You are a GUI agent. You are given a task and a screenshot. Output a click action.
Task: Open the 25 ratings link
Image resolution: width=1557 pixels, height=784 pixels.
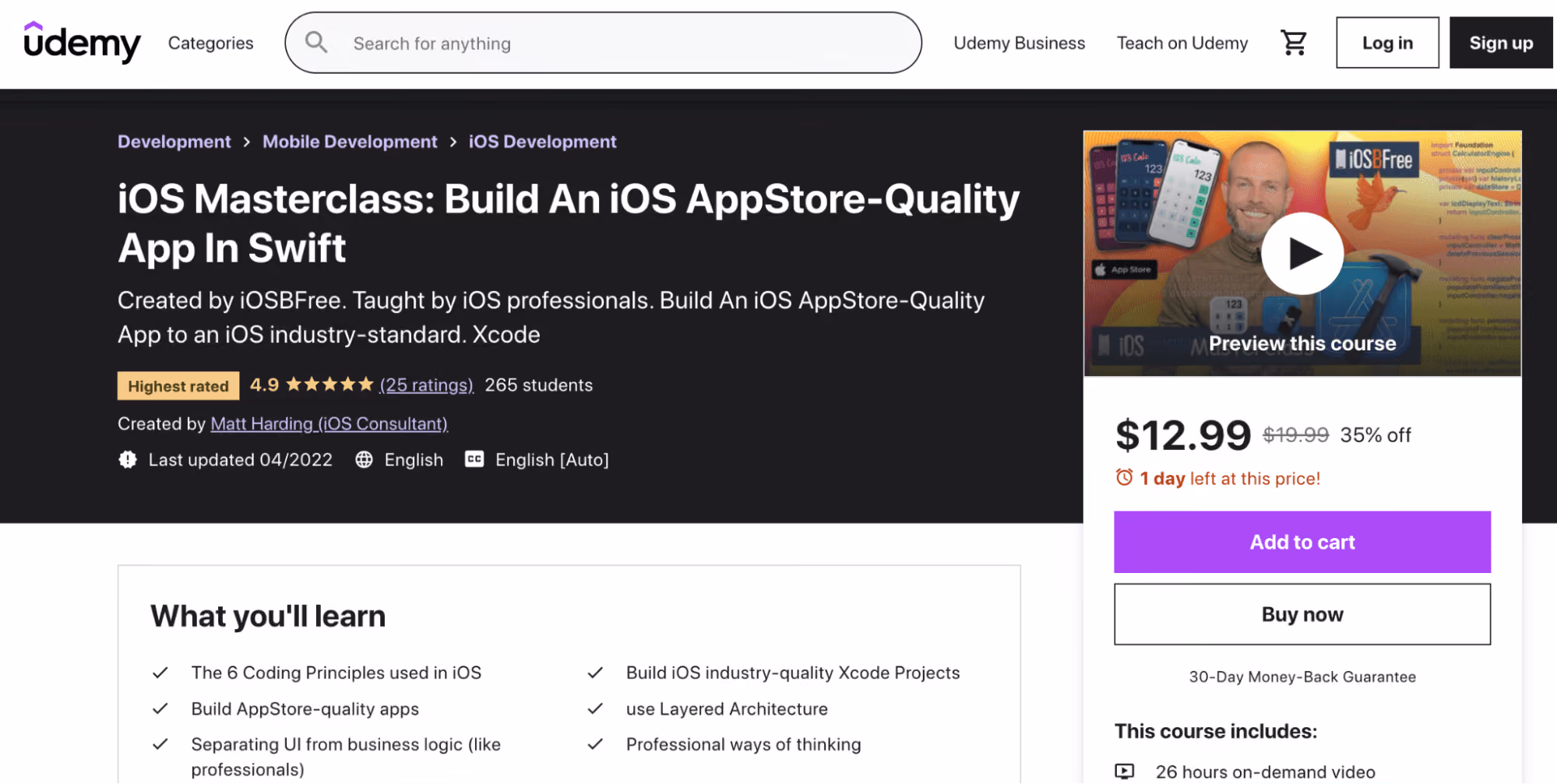(427, 385)
